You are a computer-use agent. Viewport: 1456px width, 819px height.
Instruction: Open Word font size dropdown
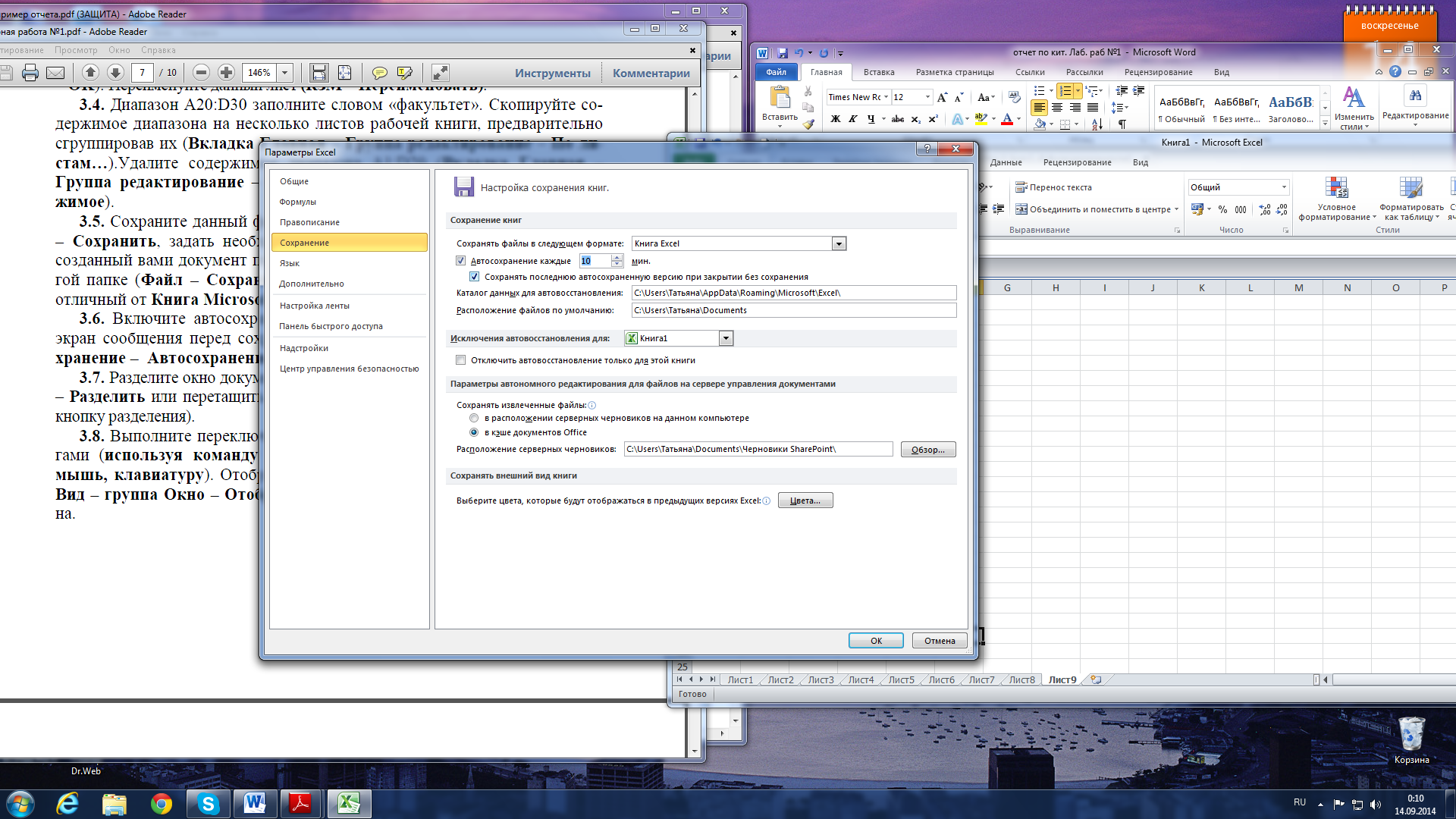[927, 97]
